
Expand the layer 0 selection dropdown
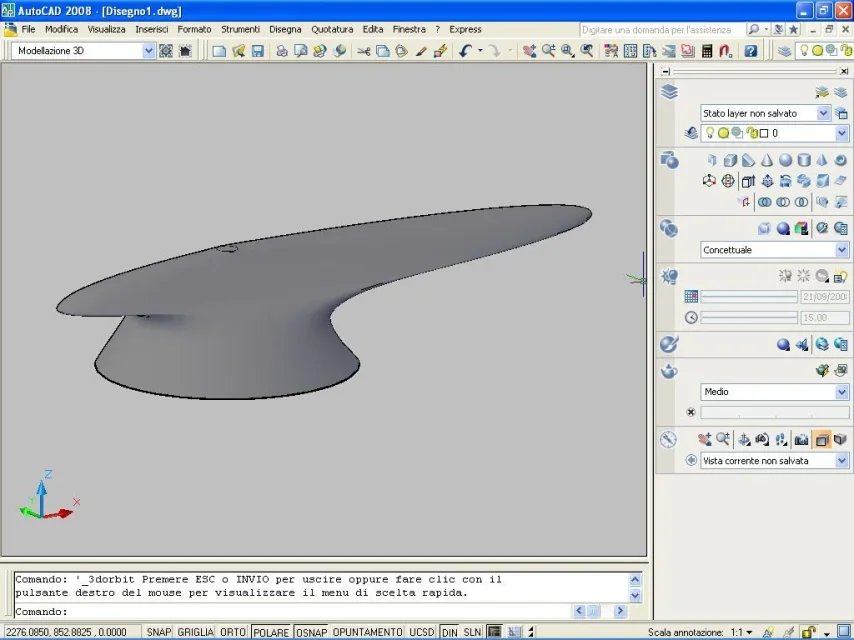pos(841,133)
